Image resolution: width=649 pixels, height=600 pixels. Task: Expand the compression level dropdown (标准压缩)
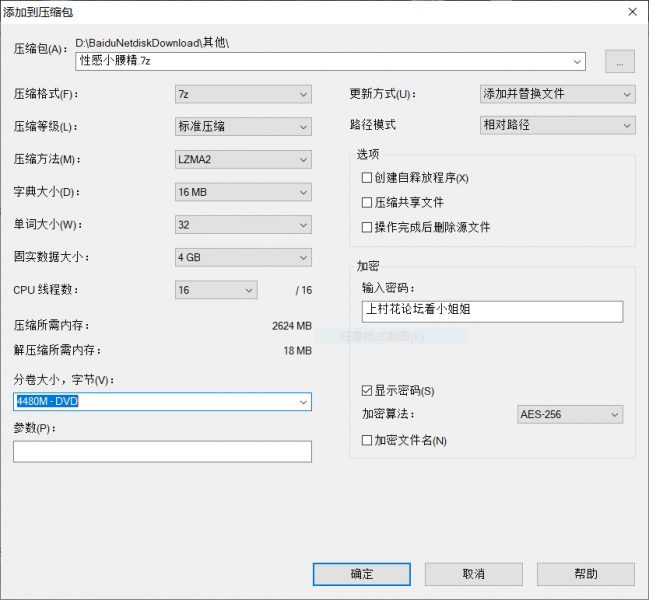point(243,127)
